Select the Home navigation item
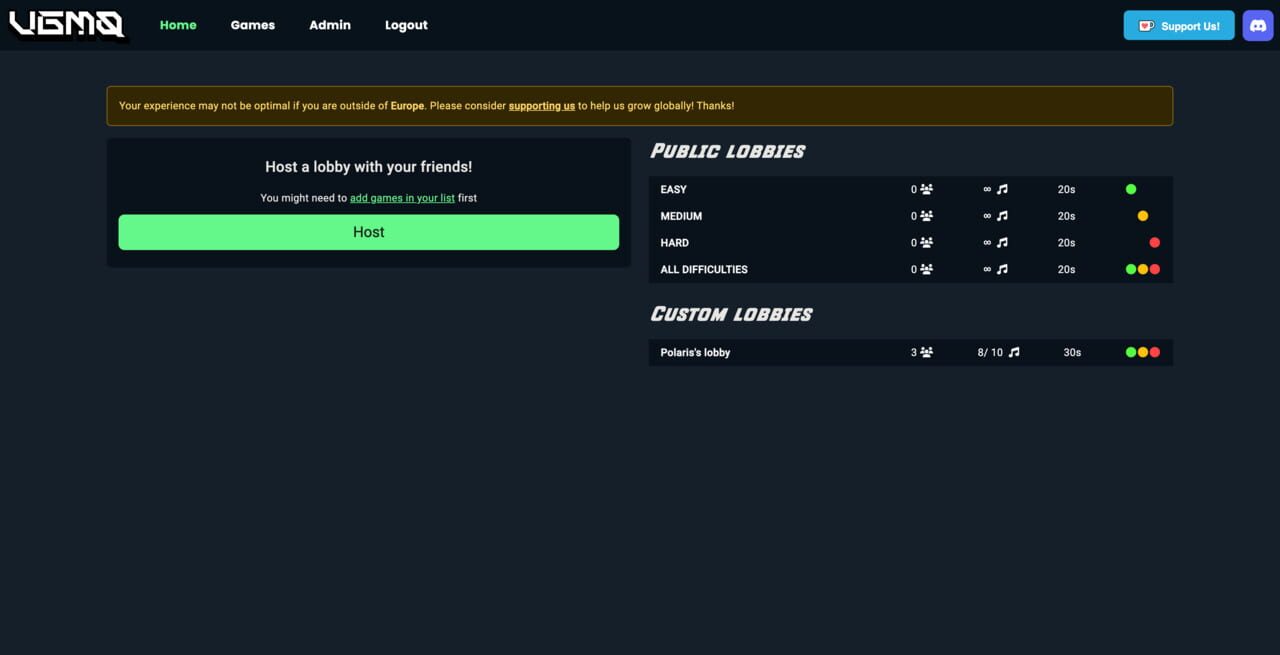The height and width of the screenshot is (655, 1280). [178, 25]
